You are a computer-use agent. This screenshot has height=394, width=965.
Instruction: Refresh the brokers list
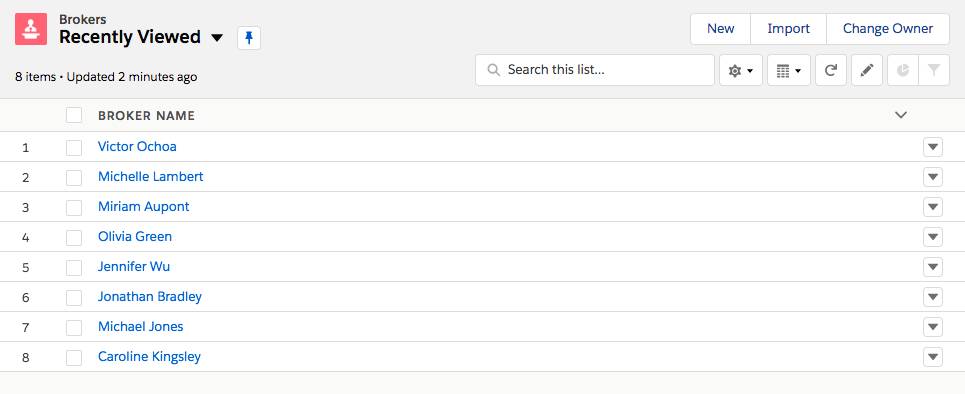click(831, 70)
